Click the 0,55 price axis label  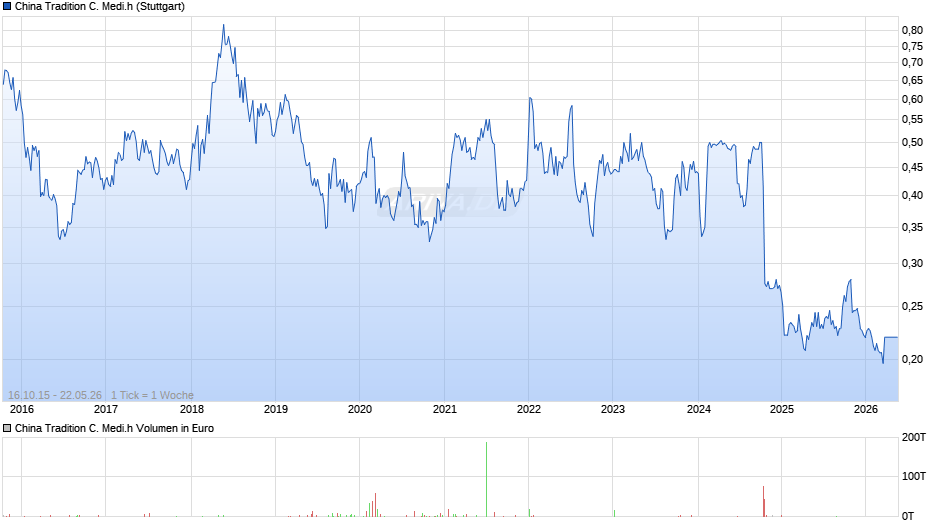tap(912, 119)
